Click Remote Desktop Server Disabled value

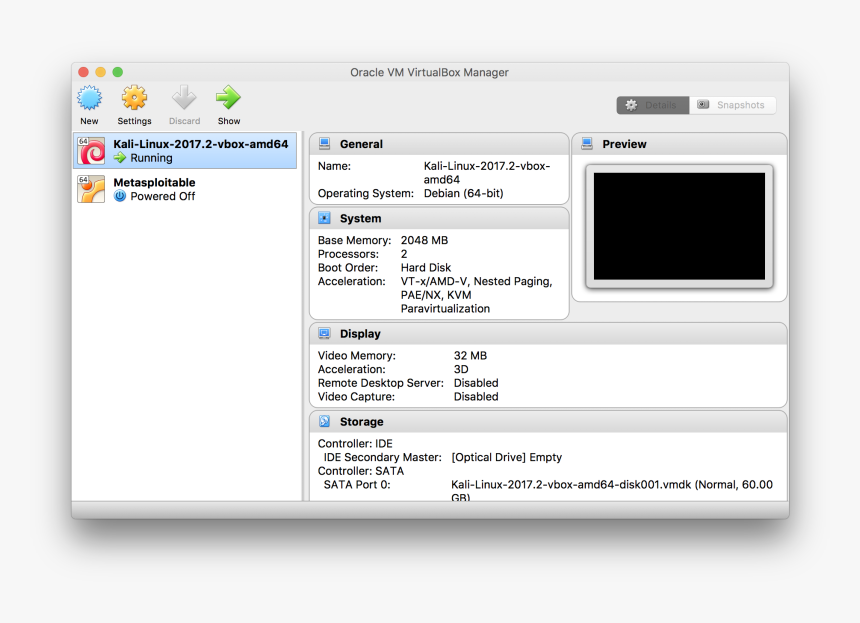476,383
